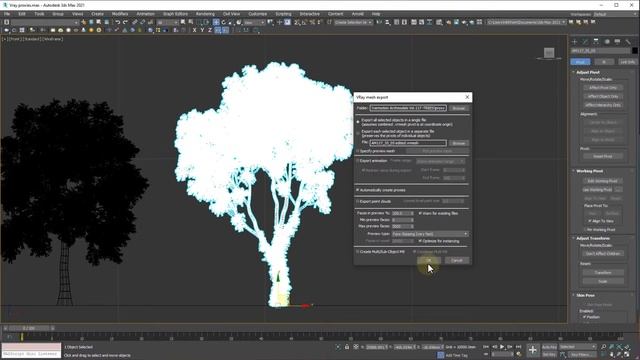640x360 pixels.
Task: Click the Reset Pivot button
Action: tap(602, 156)
